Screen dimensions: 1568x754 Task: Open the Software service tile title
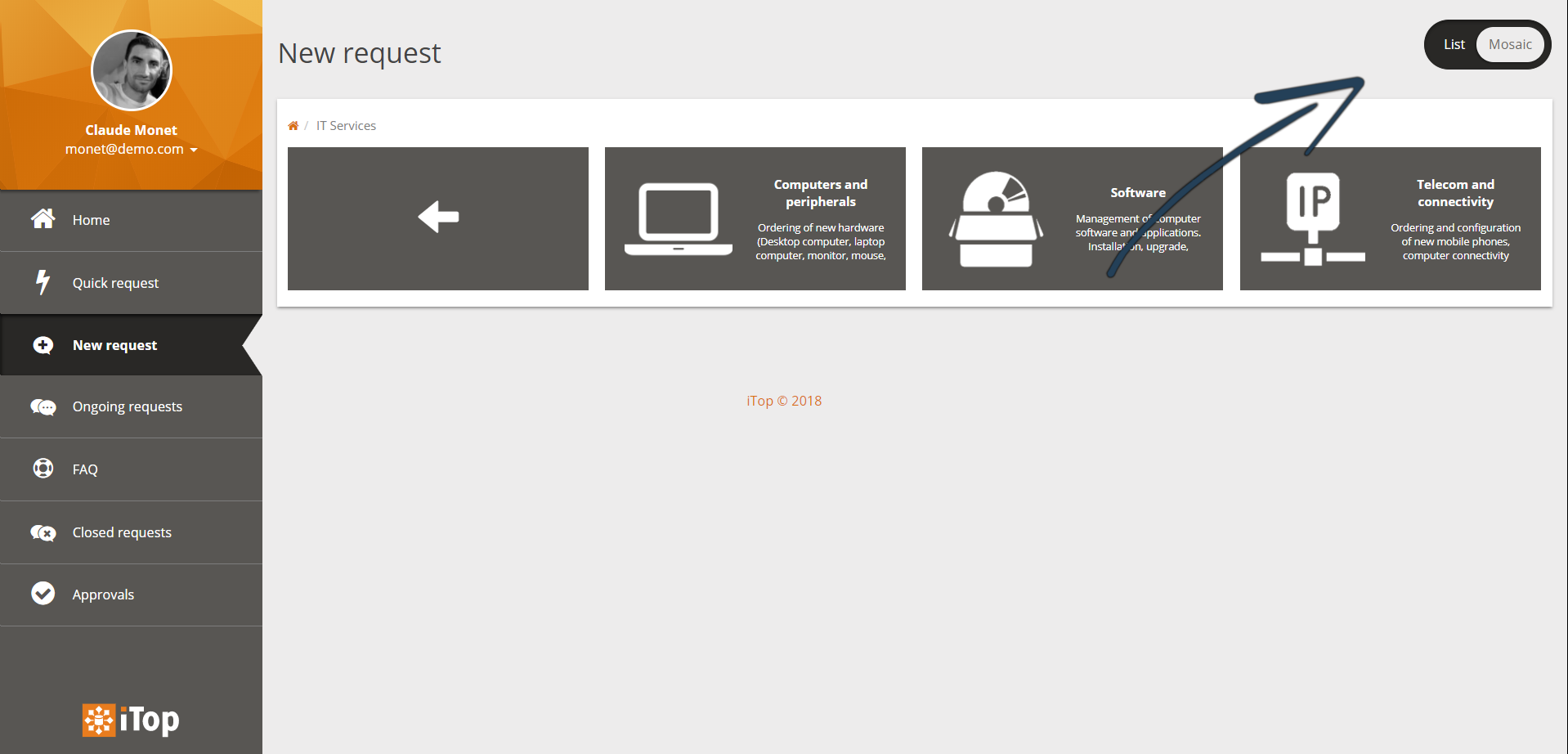[x=1138, y=193]
